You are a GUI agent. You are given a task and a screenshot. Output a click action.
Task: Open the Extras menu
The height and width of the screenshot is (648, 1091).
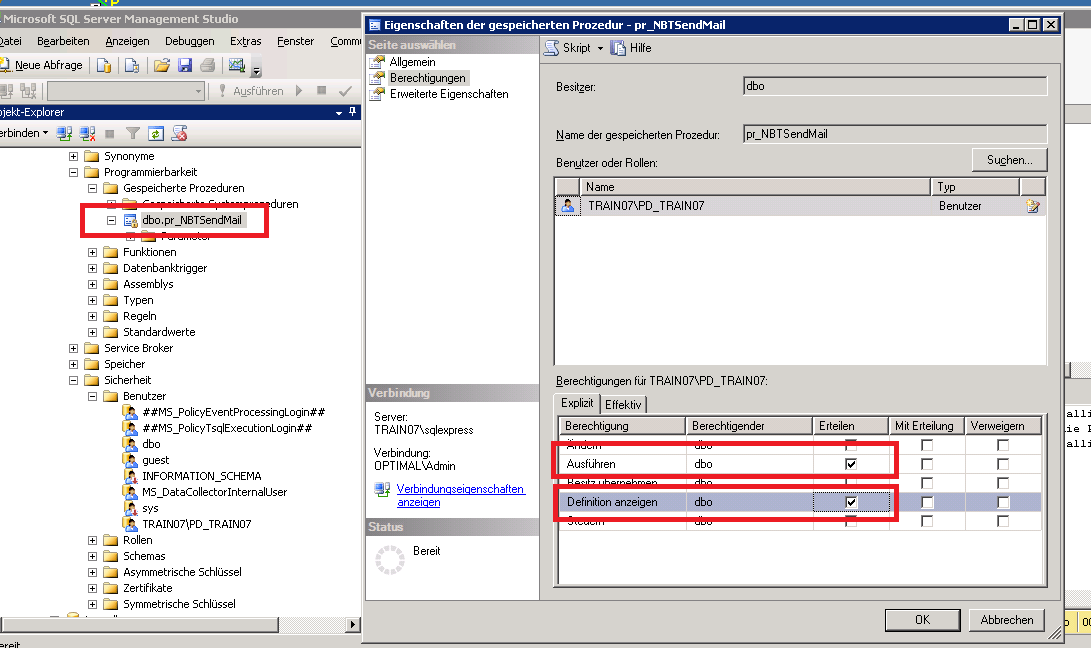pyautogui.click(x=245, y=41)
